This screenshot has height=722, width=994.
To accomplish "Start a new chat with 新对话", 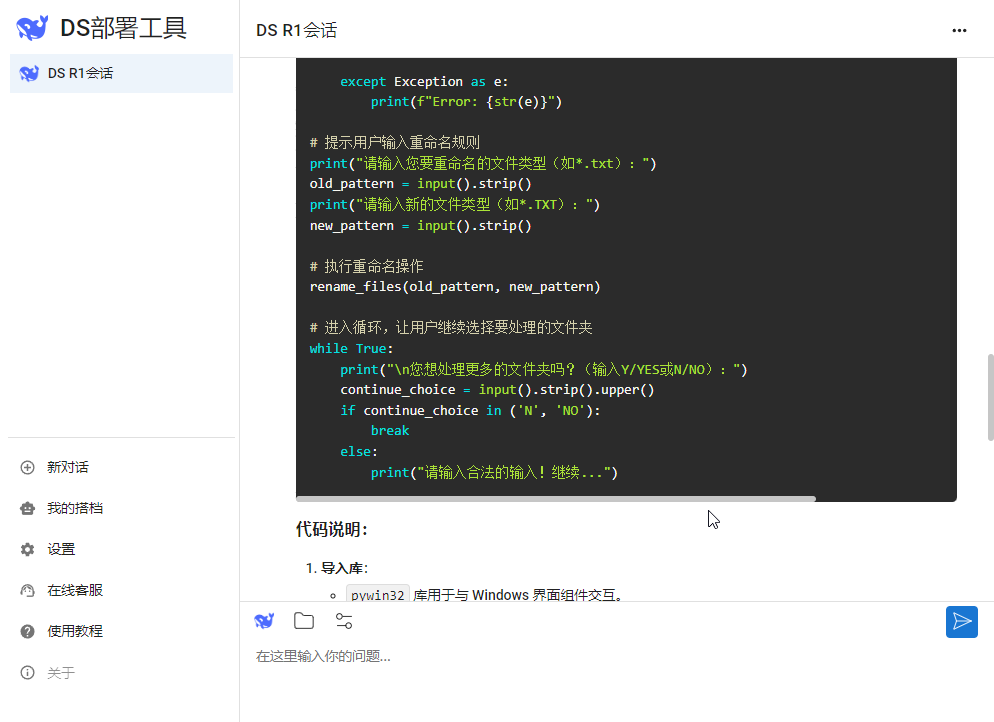I will tap(67, 467).
